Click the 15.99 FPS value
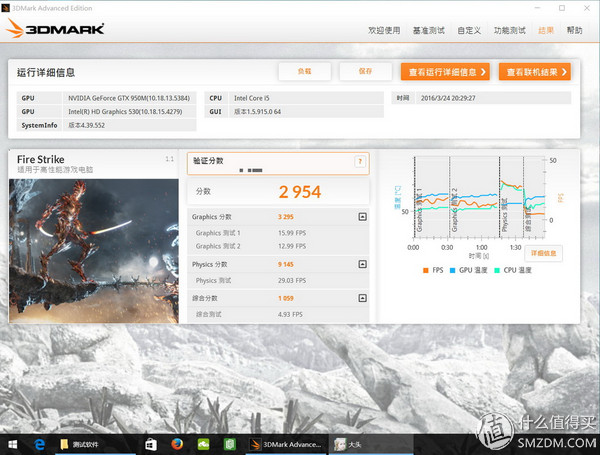Image resolution: width=600 pixels, height=455 pixels. [x=292, y=233]
